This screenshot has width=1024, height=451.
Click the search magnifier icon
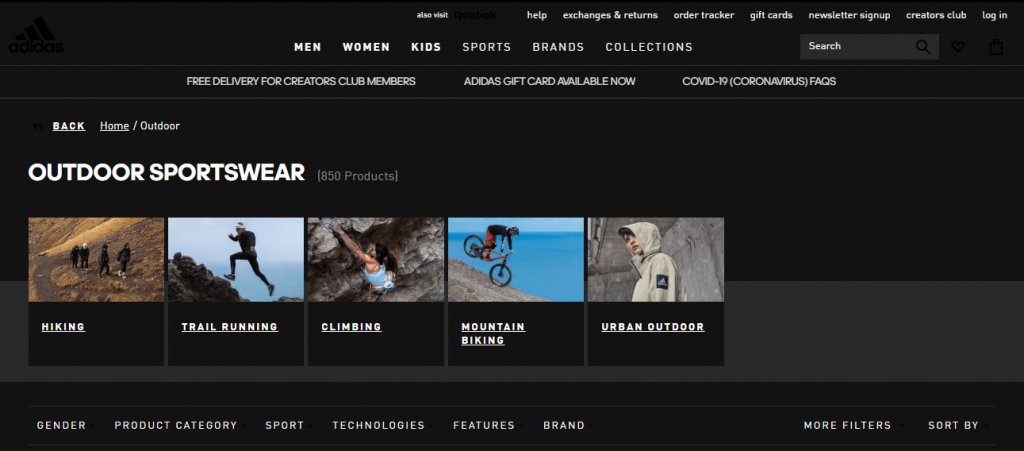[x=923, y=46]
